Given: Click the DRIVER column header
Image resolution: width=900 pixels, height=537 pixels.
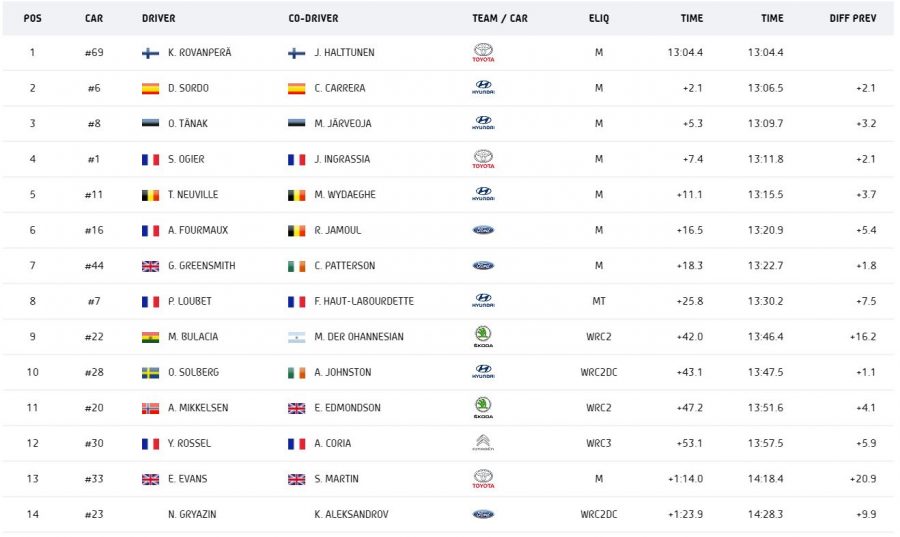Looking at the screenshot, I should (159, 18).
